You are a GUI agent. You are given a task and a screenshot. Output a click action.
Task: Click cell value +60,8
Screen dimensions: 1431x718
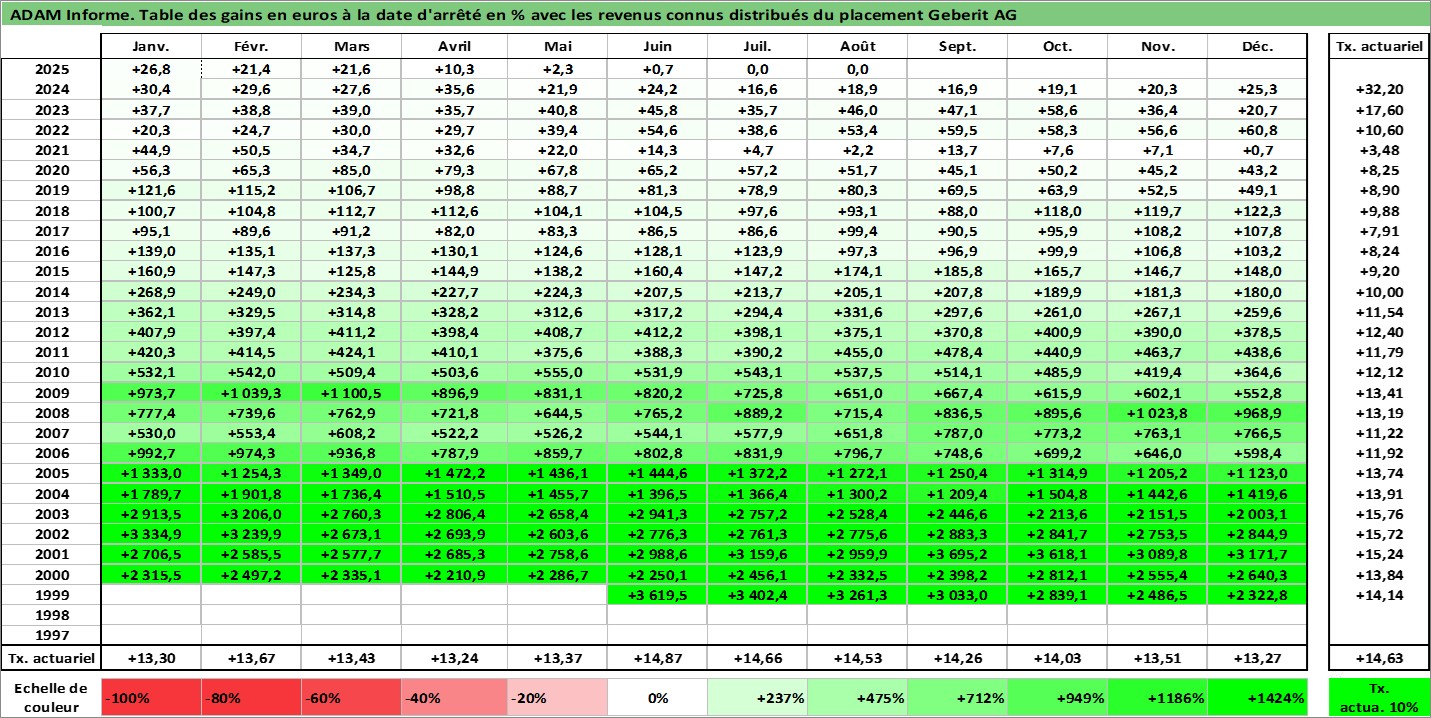click(x=1258, y=130)
